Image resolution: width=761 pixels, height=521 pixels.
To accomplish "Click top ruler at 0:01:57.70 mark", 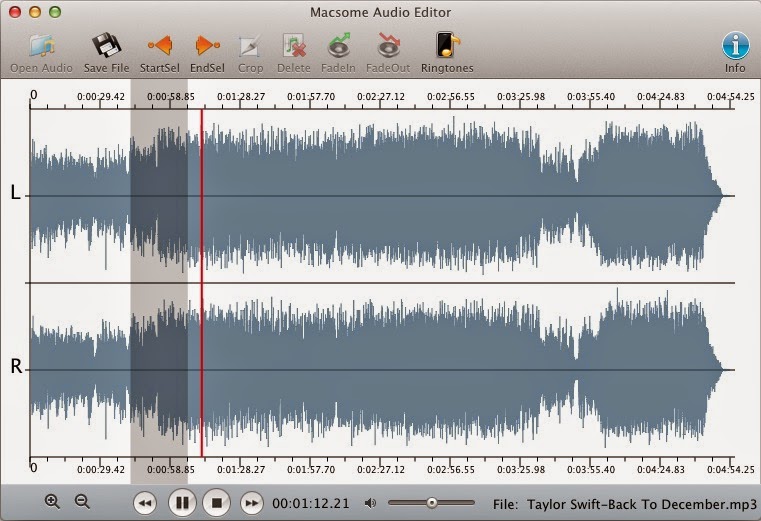I will click(311, 97).
